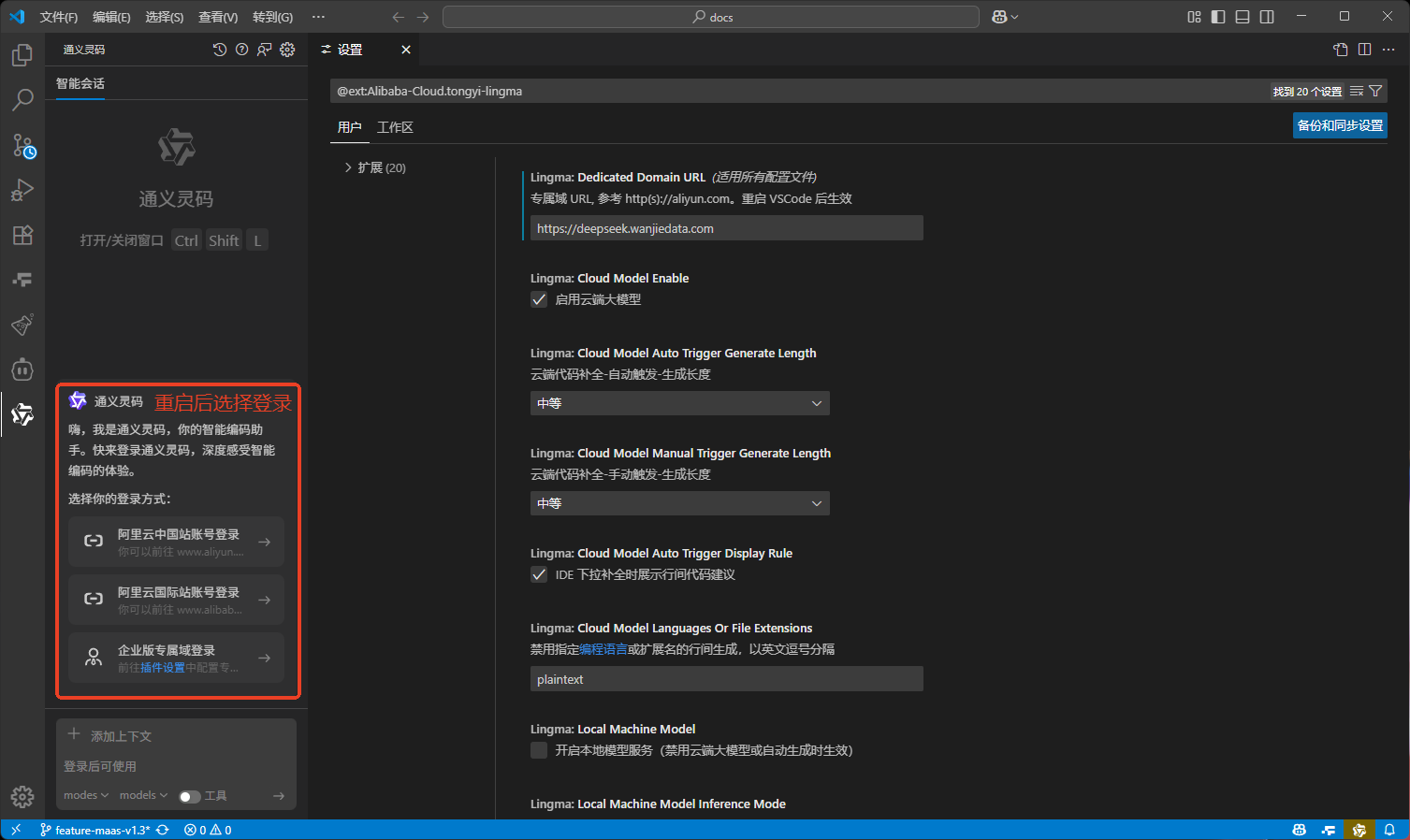Image resolution: width=1410 pixels, height=840 pixels.
Task: Open Auto Trigger Generate Length dropdown
Action: click(680, 403)
